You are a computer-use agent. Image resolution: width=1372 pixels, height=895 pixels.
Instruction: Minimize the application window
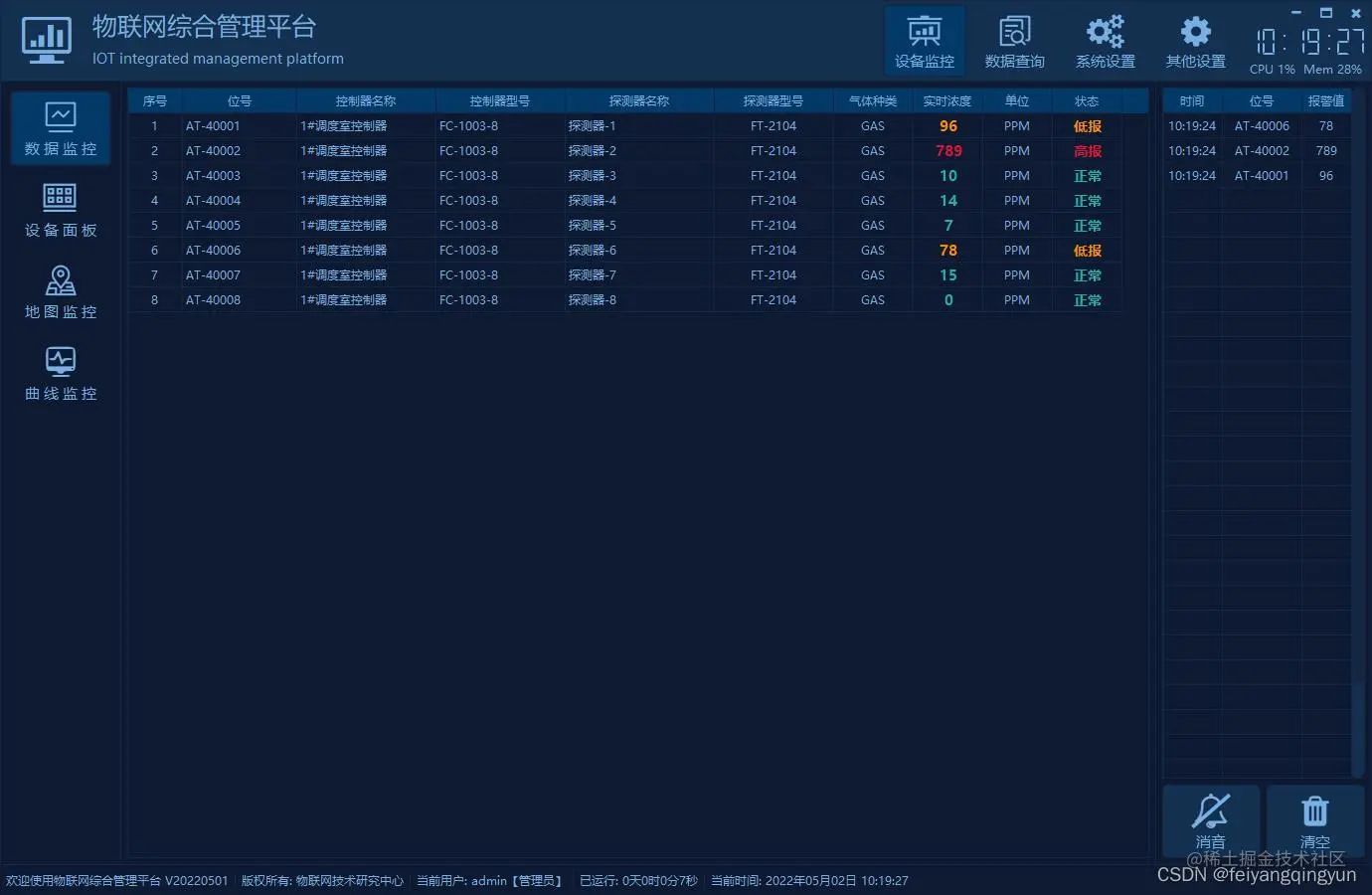[x=1295, y=13]
